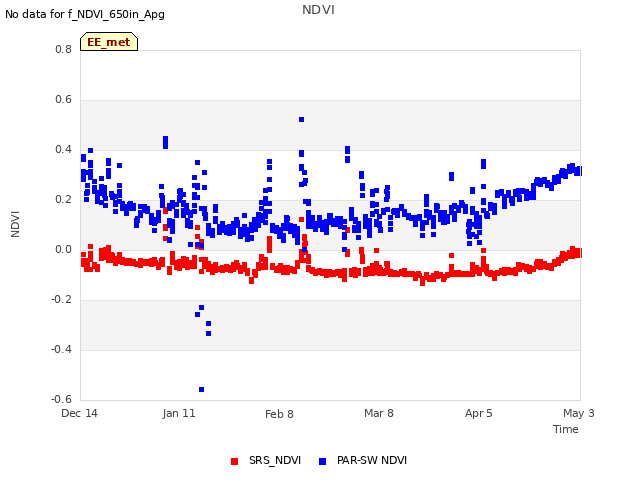Select the PAR-SW NDVI legend label
Image resolution: width=640 pixels, height=480 pixels.
(372, 460)
